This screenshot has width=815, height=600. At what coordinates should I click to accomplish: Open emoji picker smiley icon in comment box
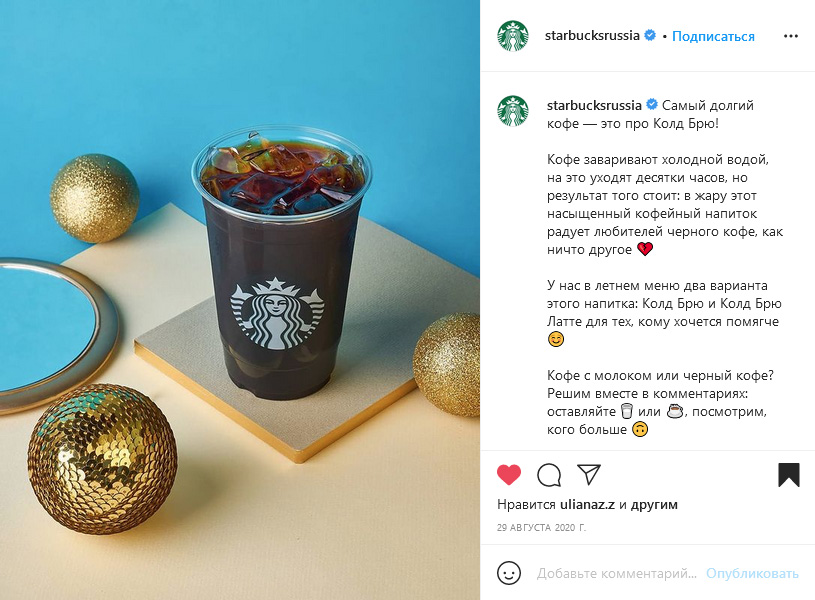pyautogui.click(x=509, y=573)
